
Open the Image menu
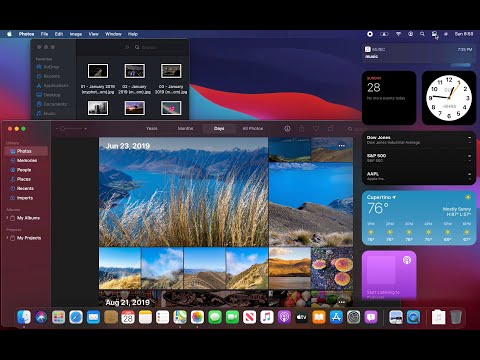pos(76,34)
